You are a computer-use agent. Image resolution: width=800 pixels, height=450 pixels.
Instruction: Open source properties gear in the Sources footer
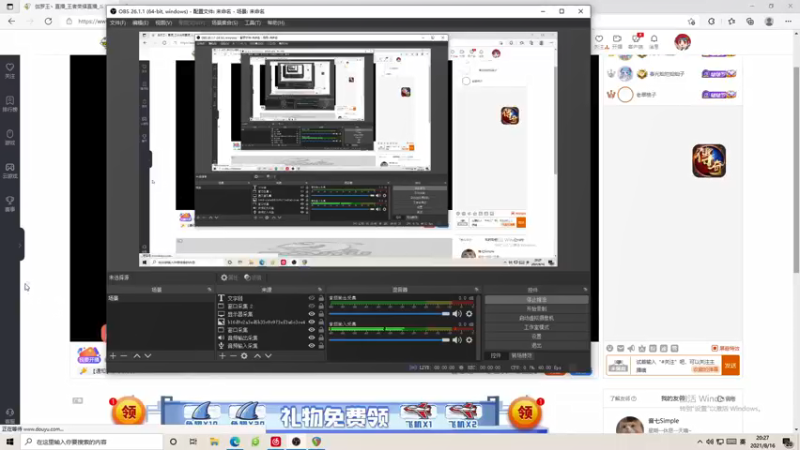pos(244,356)
